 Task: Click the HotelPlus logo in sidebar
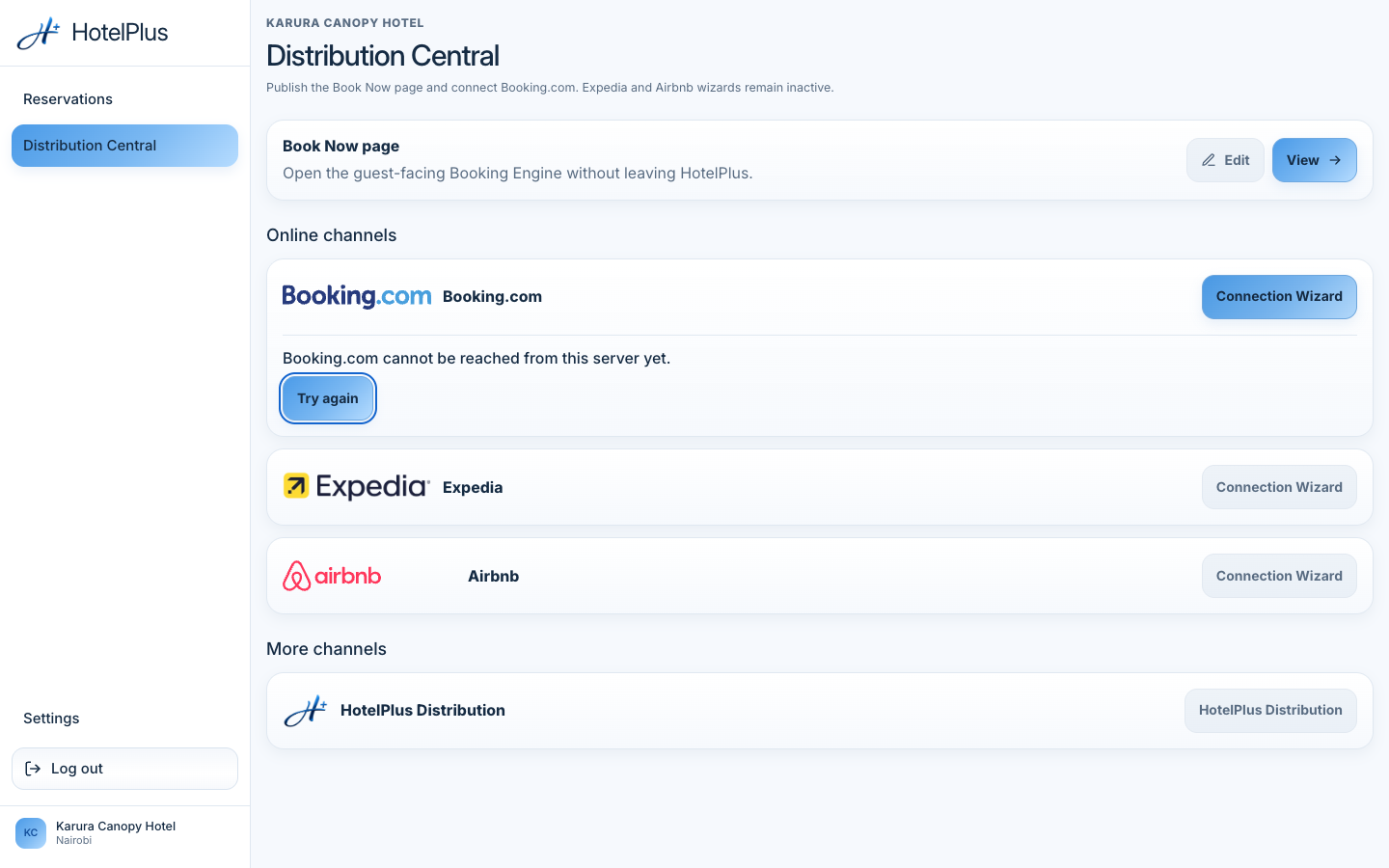[x=93, y=33]
